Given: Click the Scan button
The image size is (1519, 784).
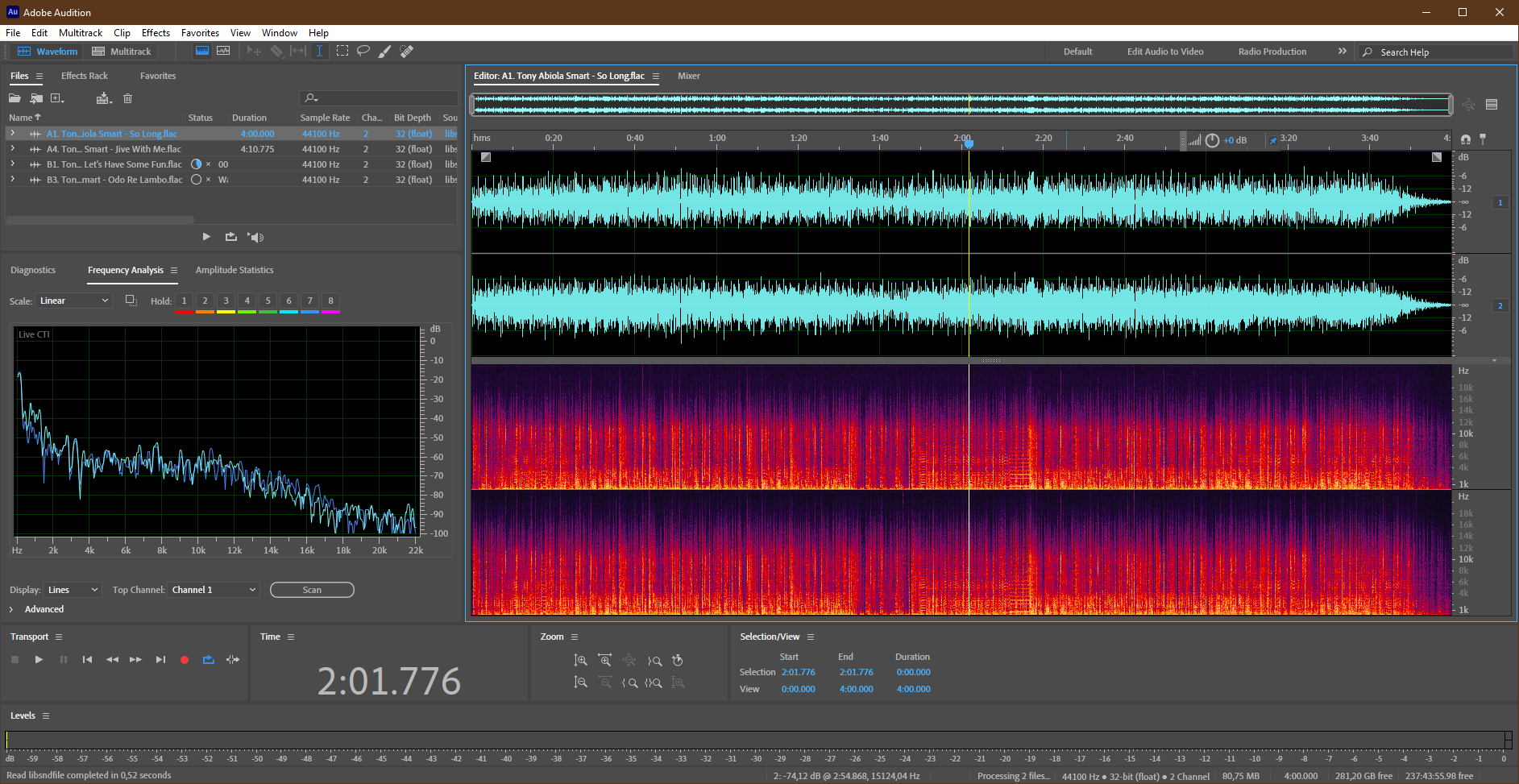Looking at the screenshot, I should (312, 590).
